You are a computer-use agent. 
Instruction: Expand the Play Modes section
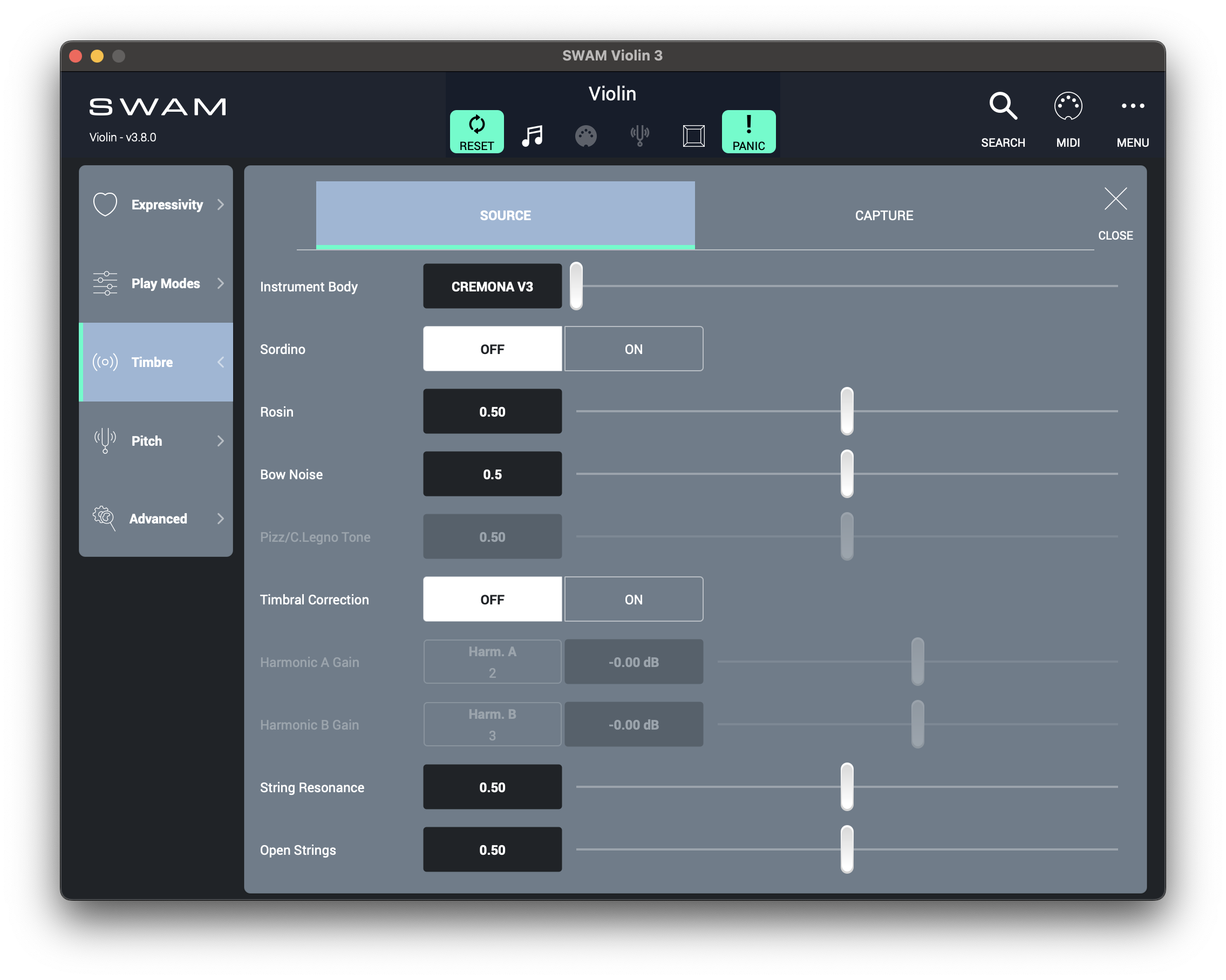point(156,283)
